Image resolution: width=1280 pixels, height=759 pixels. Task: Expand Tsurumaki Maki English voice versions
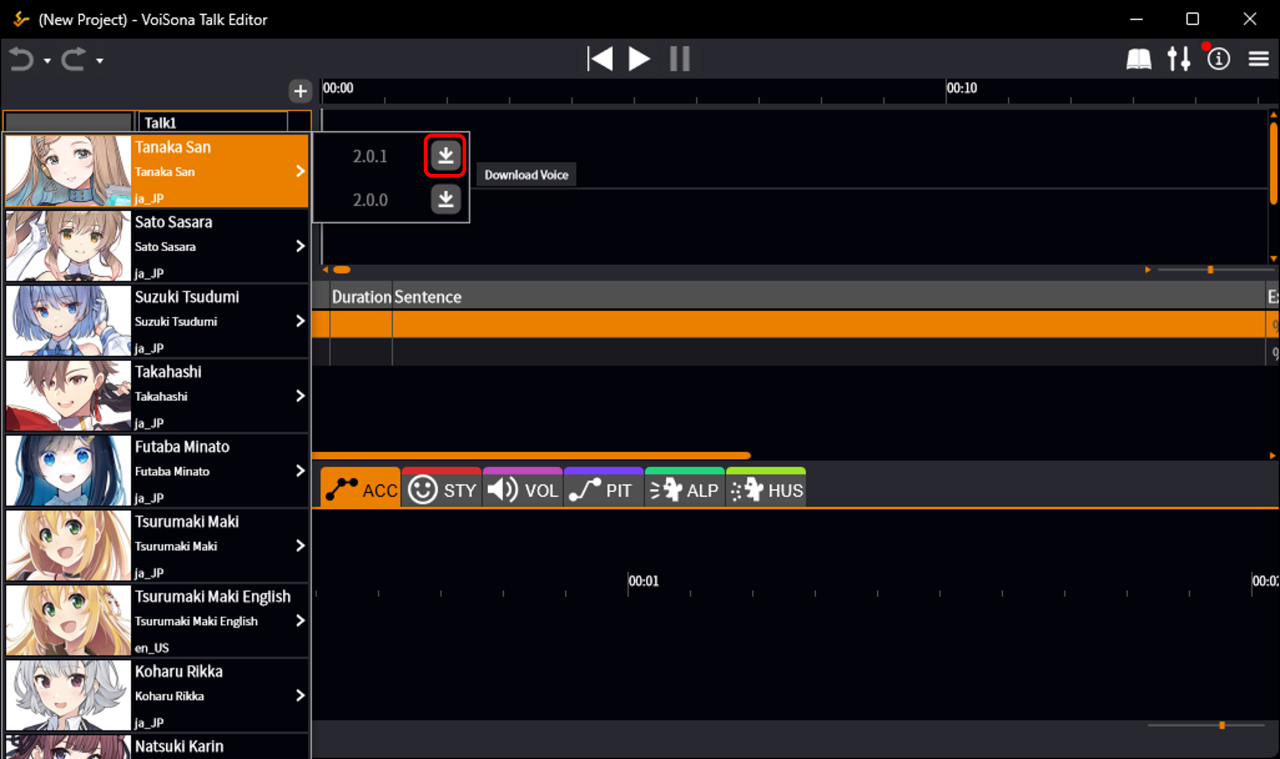(x=300, y=621)
